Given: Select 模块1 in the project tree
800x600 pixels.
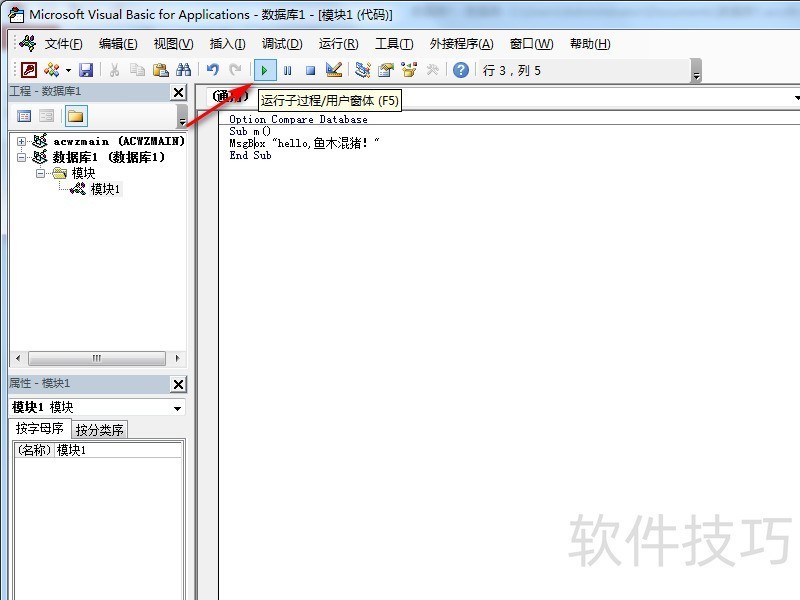Looking at the screenshot, I should (x=105, y=189).
